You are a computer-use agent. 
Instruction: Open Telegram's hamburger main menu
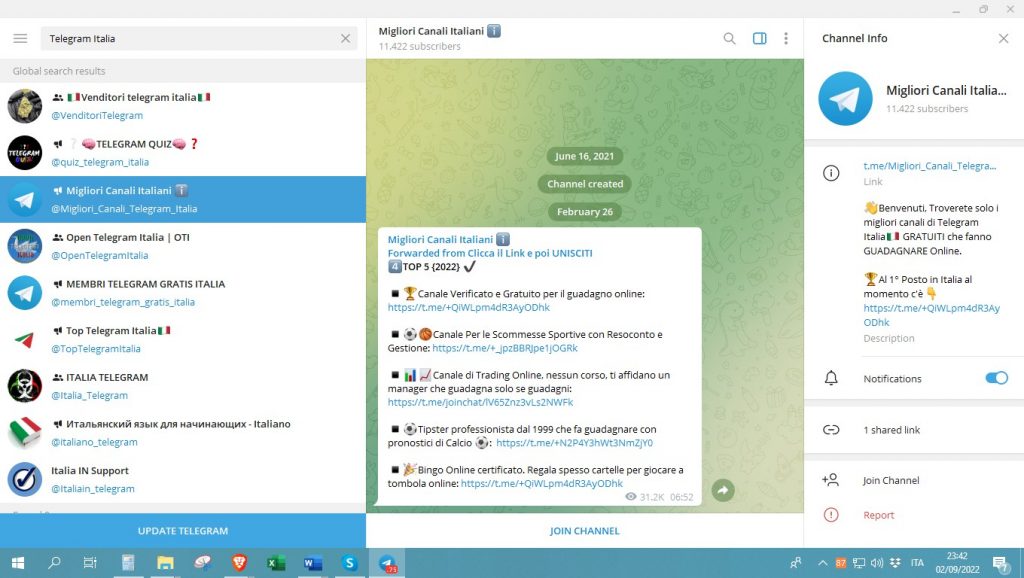19,38
